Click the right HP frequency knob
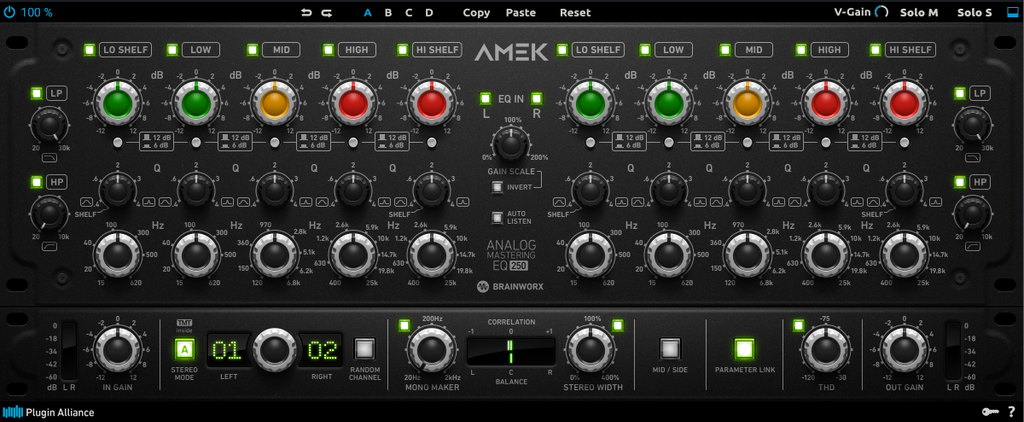 [972, 214]
